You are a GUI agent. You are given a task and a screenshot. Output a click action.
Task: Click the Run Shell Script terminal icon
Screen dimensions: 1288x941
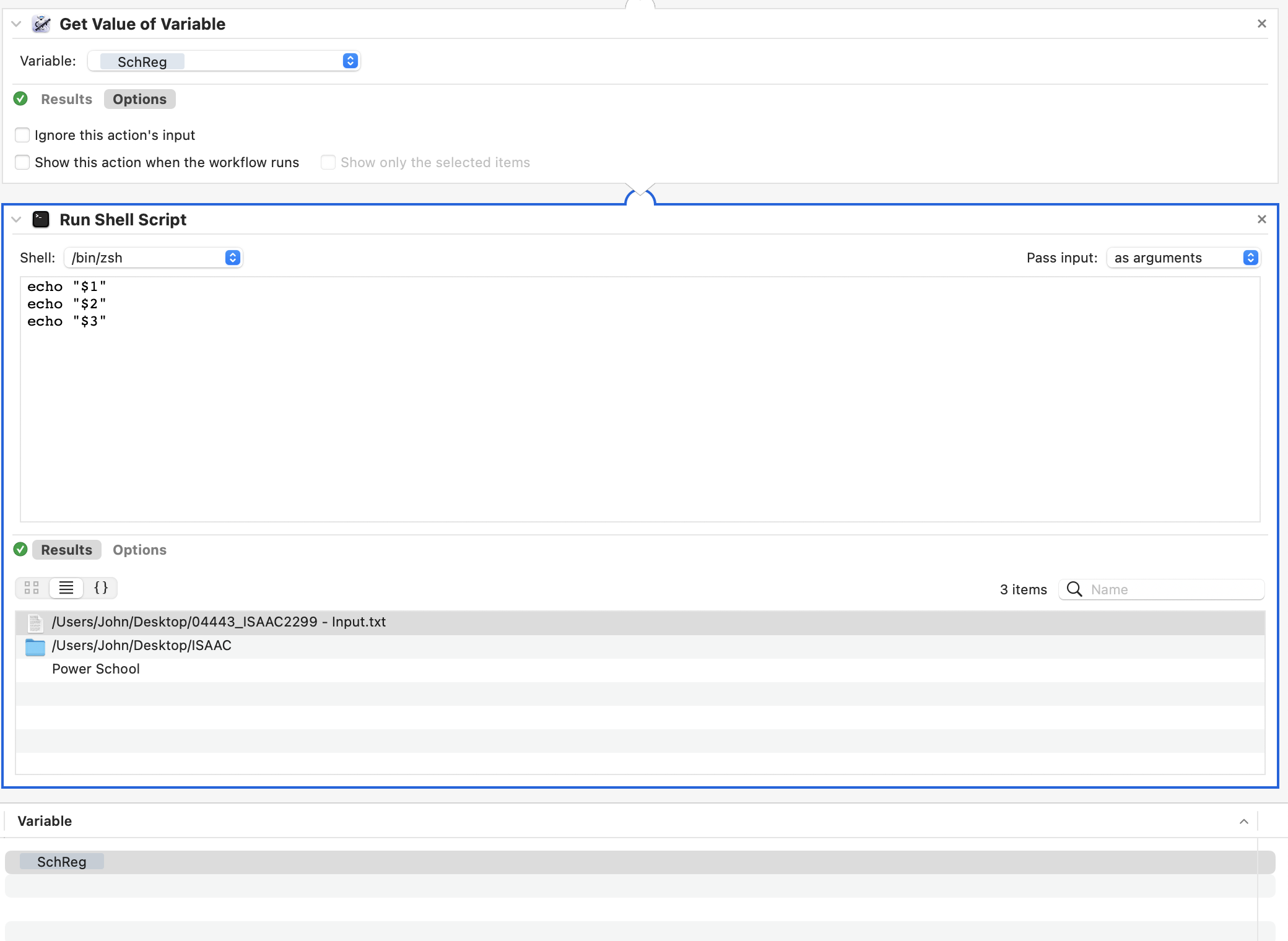[41, 220]
